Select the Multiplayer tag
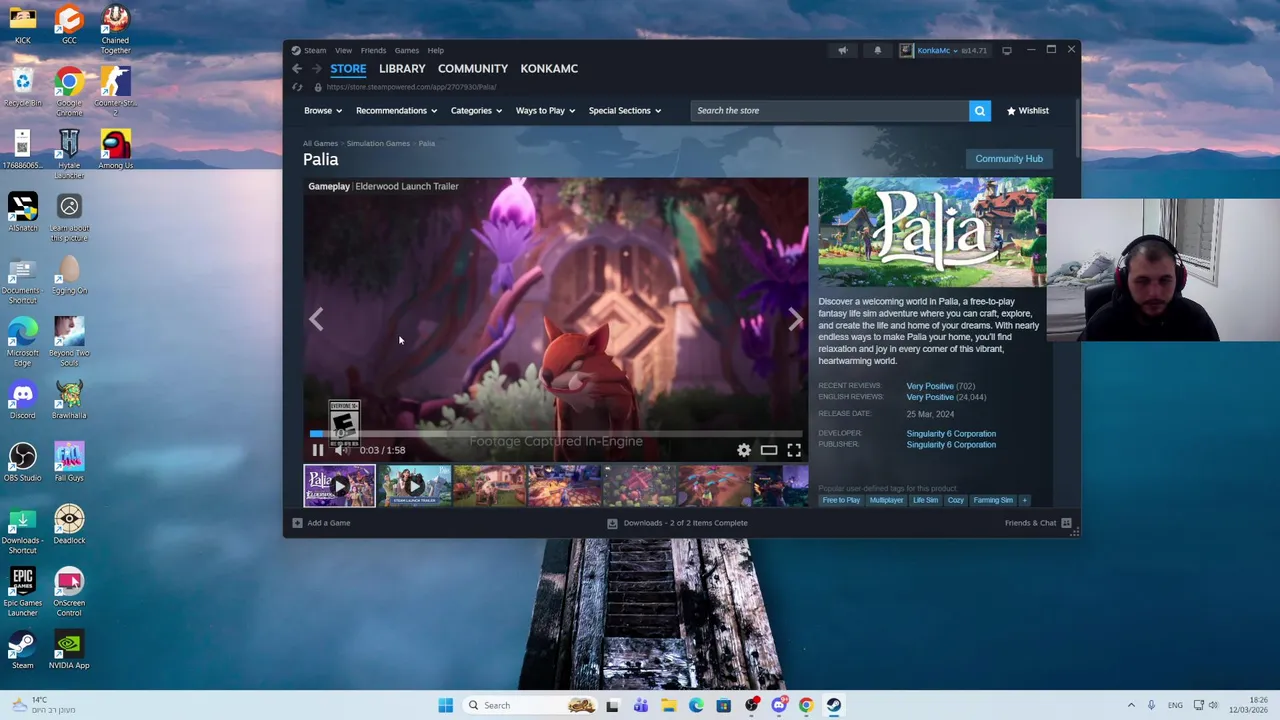 point(886,500)
